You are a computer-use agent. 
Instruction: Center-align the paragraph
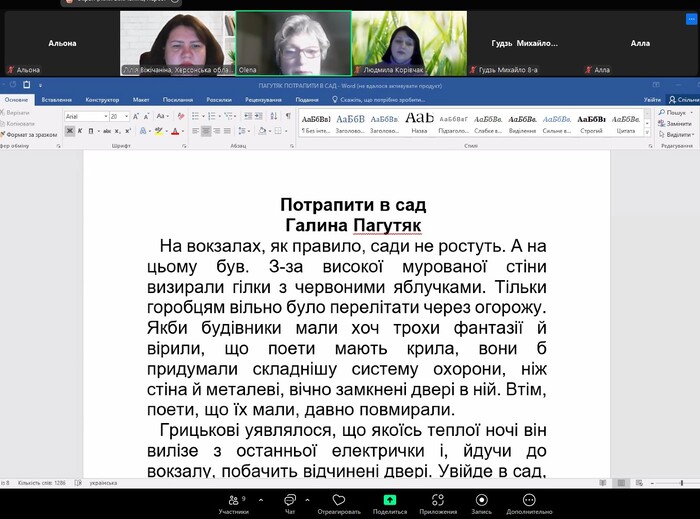pyautogui.click(x=206, y=131)
